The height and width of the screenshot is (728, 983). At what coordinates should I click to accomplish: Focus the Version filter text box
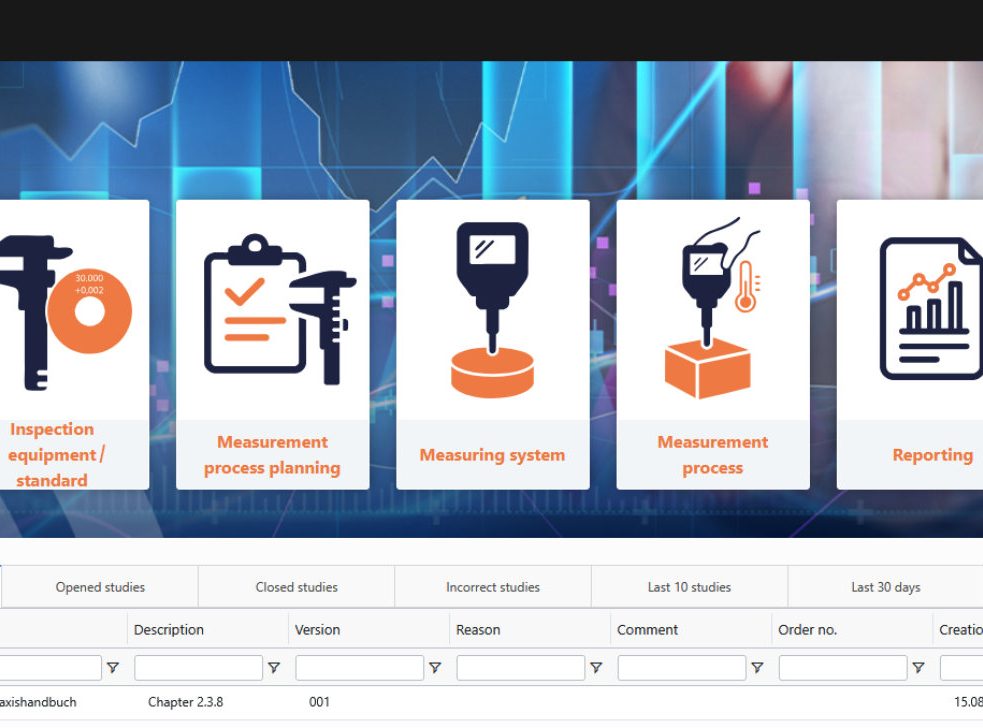tap(359, 668)
